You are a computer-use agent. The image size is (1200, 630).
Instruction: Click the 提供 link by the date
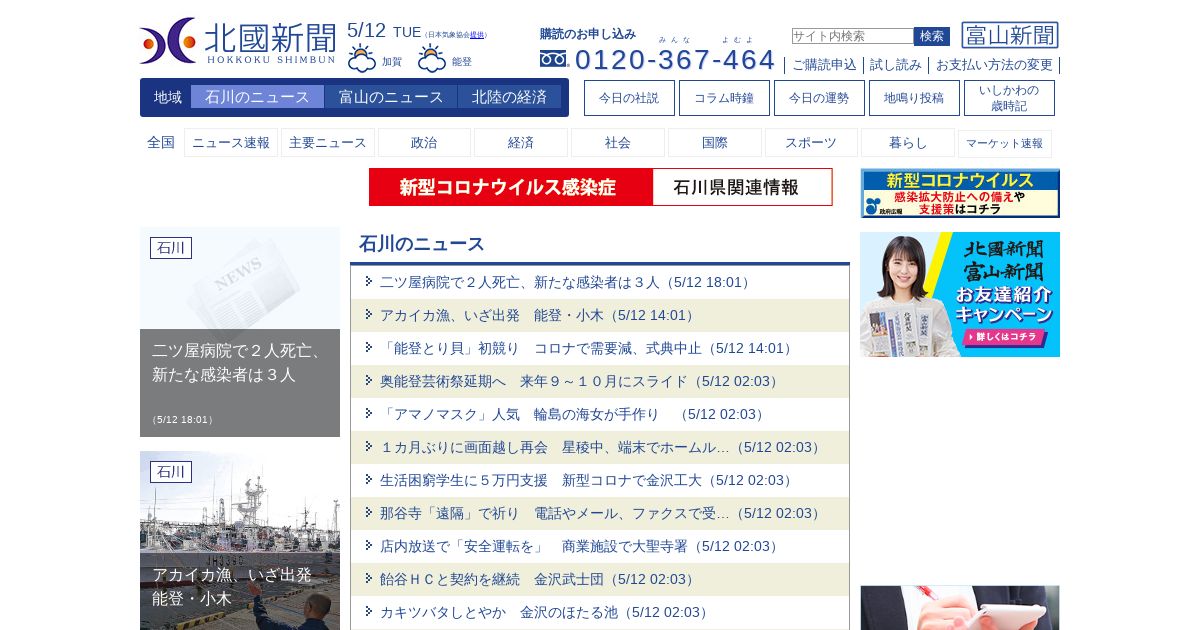(477, 35)
